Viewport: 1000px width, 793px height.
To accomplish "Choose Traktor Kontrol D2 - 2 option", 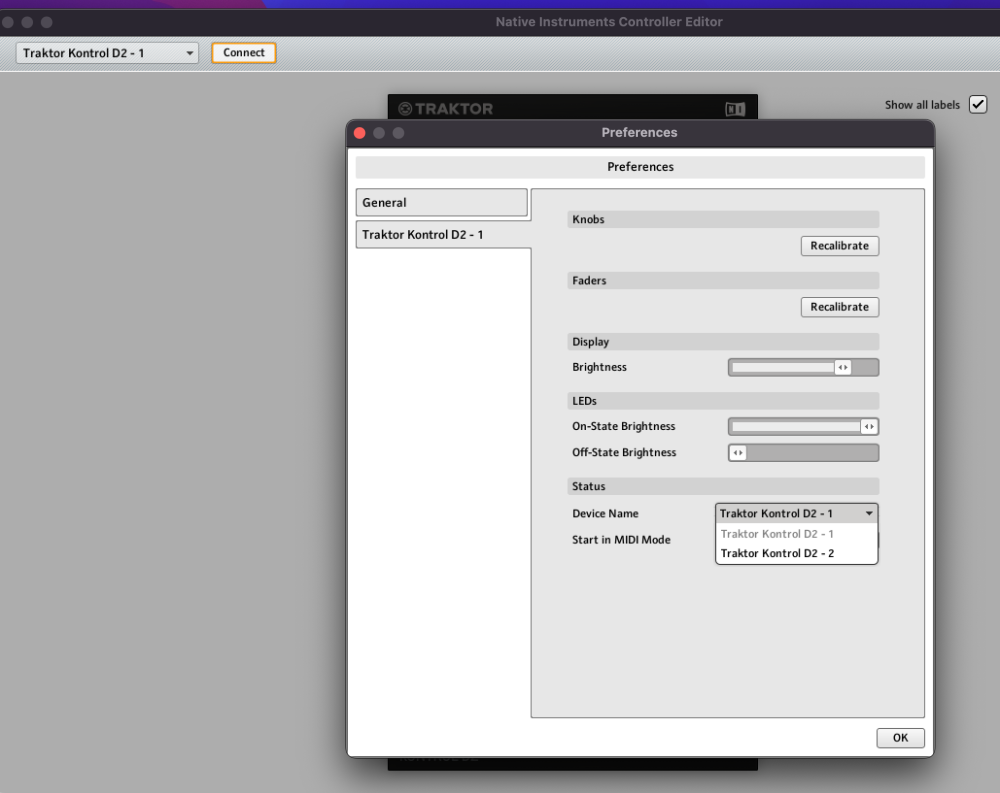I will [797, 553].
